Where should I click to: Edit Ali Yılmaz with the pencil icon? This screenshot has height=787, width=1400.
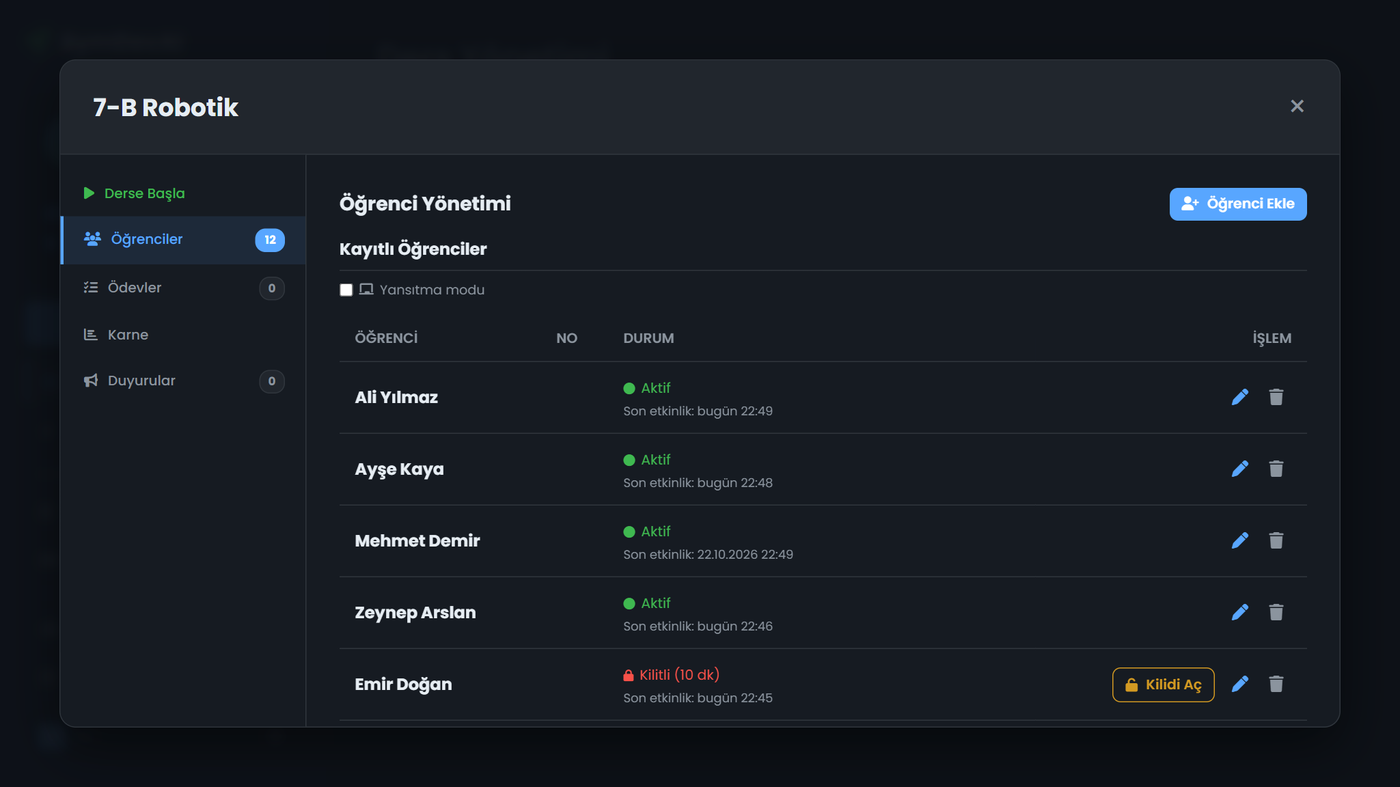click(x=1240, y=397)
